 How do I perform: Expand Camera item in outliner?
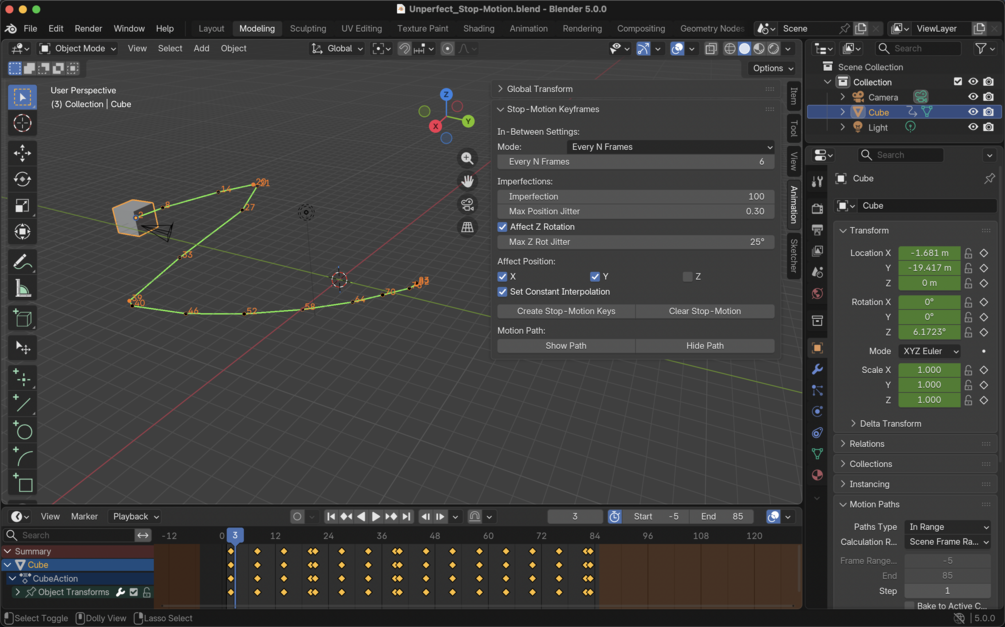pos(843,97)
